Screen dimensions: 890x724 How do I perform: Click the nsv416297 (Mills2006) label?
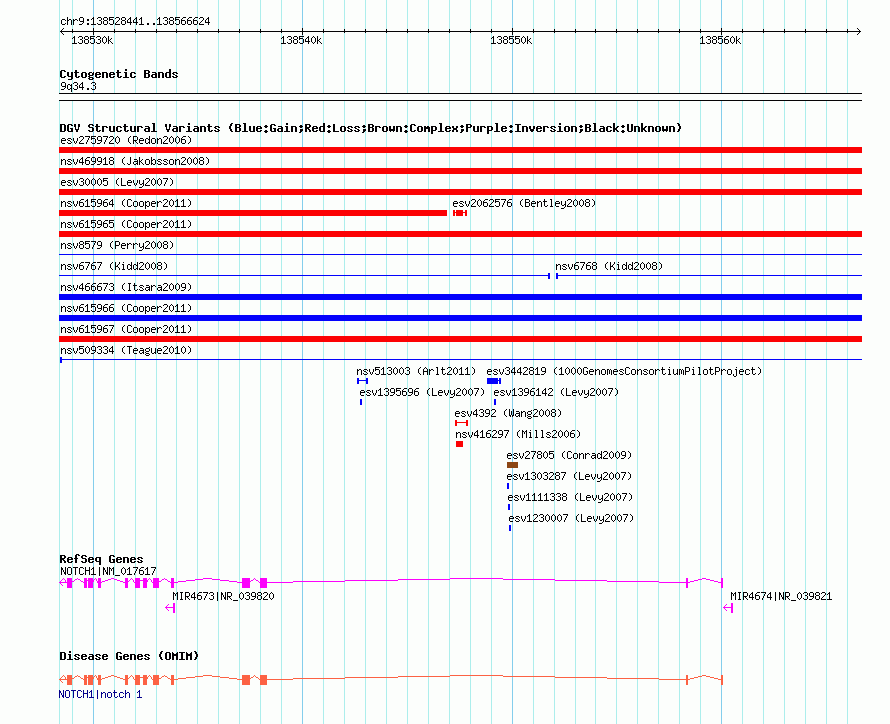518,434
